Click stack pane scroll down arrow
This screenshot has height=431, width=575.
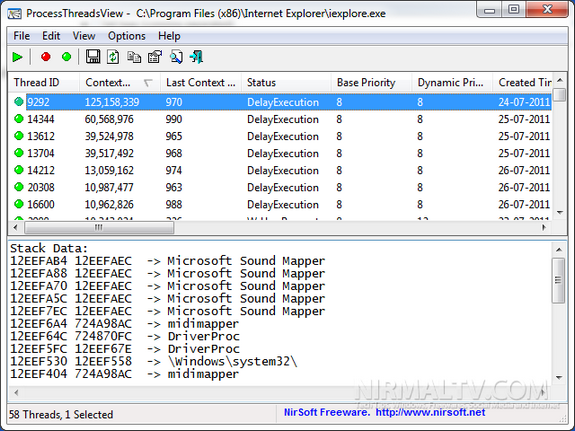click(x=559, y=377)
